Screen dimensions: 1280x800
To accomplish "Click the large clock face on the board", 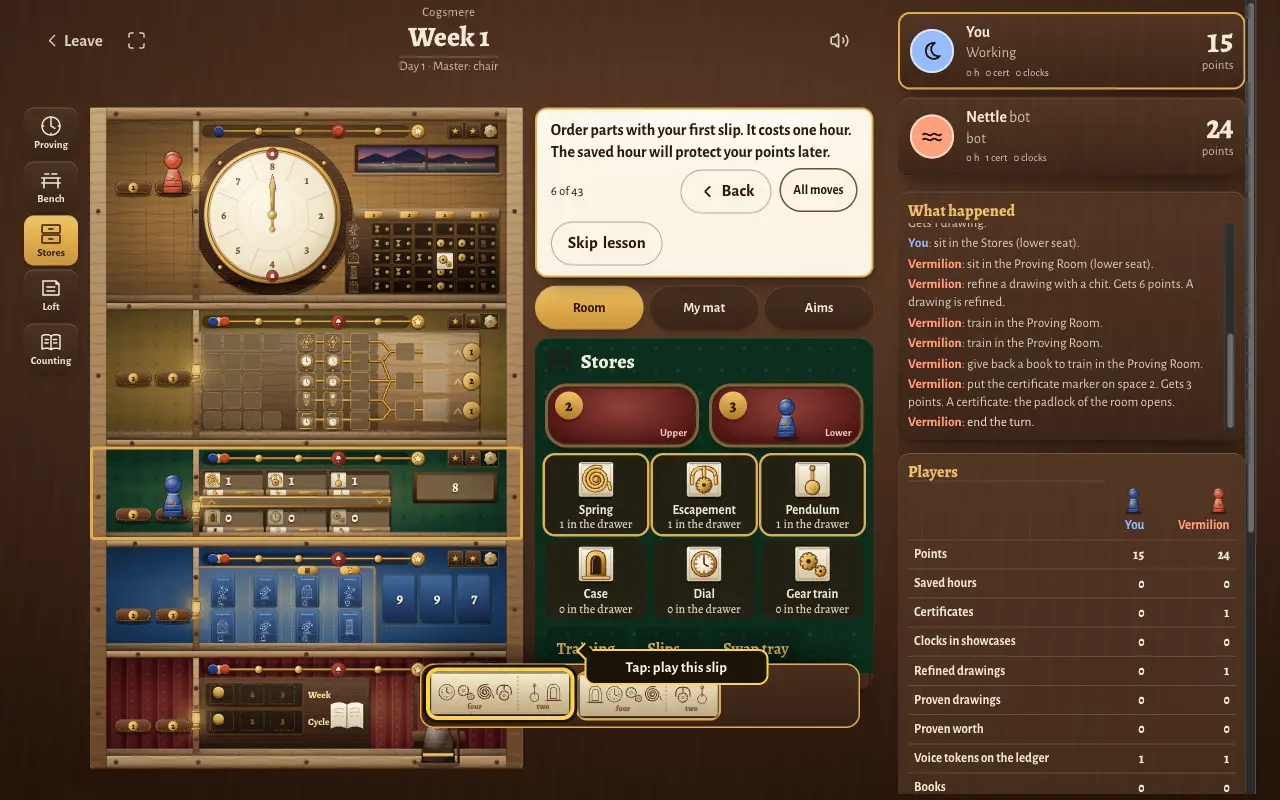I will coord(272,215).
